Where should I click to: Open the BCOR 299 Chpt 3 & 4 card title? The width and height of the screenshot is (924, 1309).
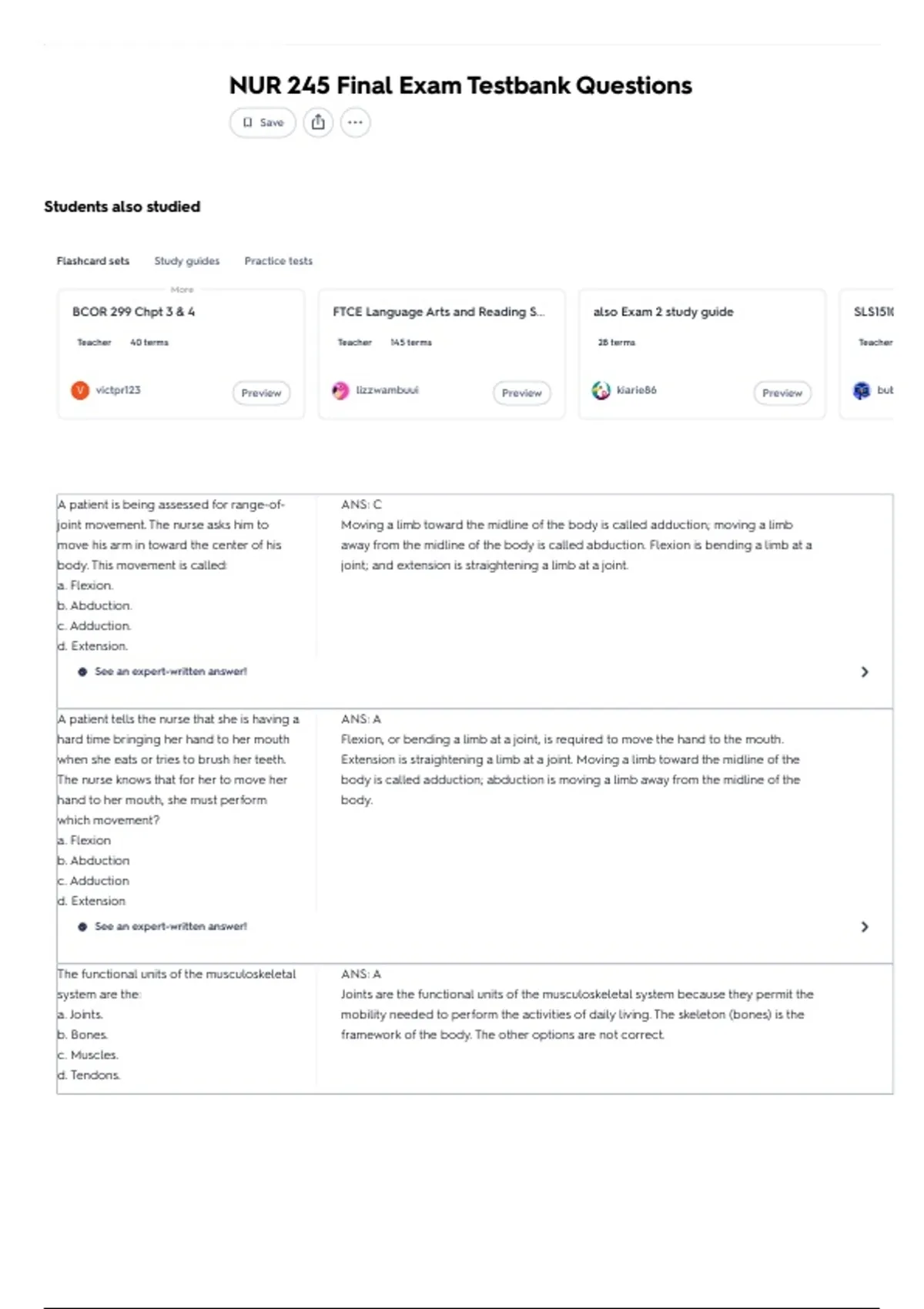click(x=134, y=312)
